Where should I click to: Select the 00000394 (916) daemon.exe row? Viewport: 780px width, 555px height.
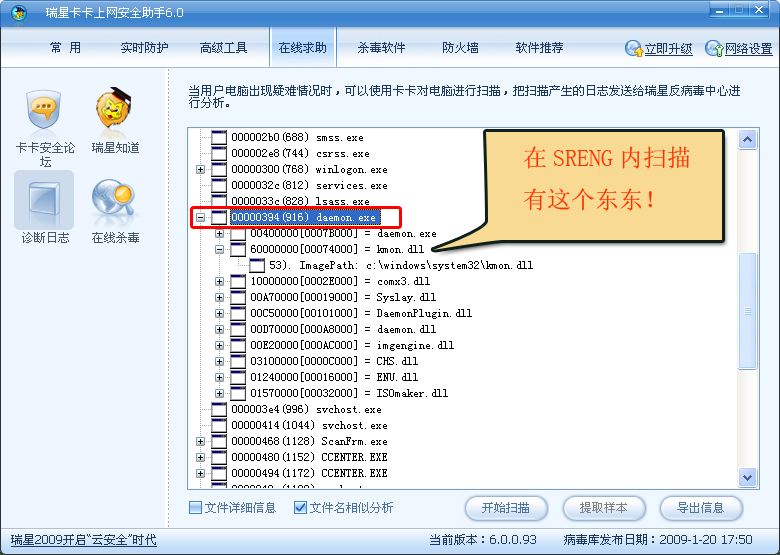pyautogui.click(x=304, y=217)
